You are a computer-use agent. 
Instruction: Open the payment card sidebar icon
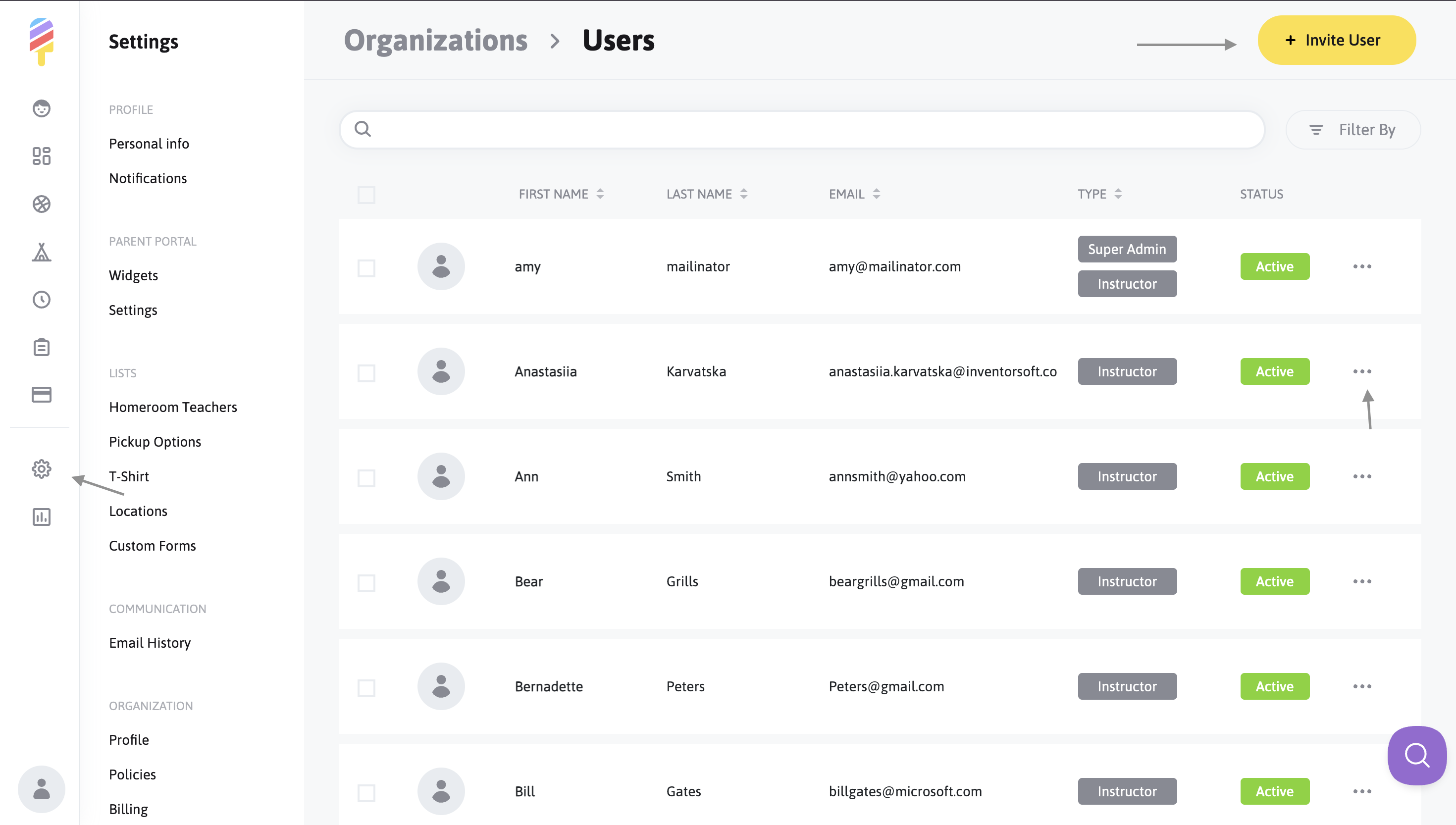pos(42,394)
